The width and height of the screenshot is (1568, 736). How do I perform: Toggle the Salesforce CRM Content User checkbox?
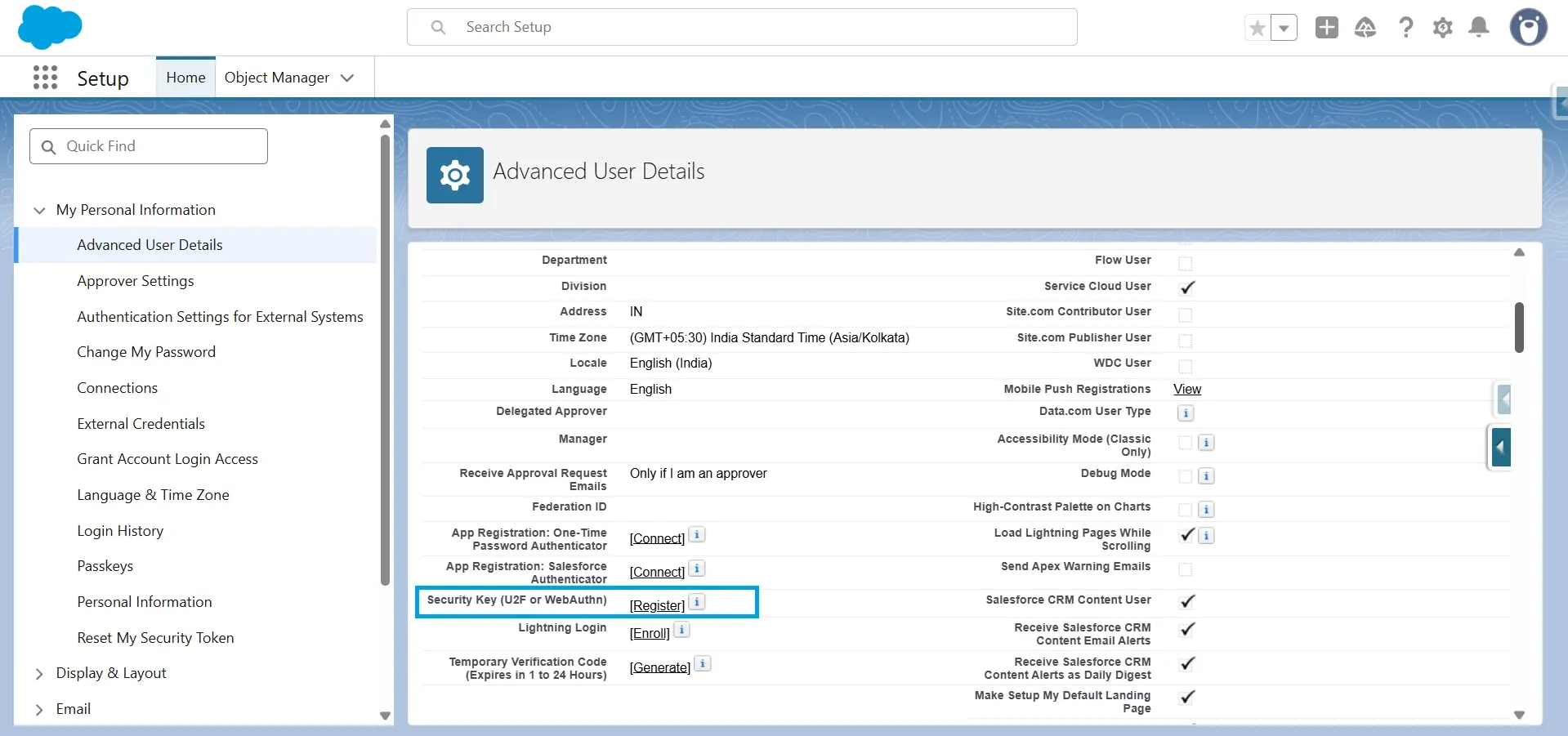click(1187, 601)
